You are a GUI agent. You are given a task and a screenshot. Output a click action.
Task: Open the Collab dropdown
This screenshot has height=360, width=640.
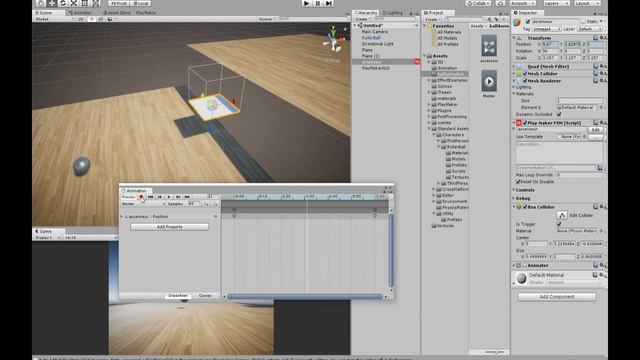(478, 3)
